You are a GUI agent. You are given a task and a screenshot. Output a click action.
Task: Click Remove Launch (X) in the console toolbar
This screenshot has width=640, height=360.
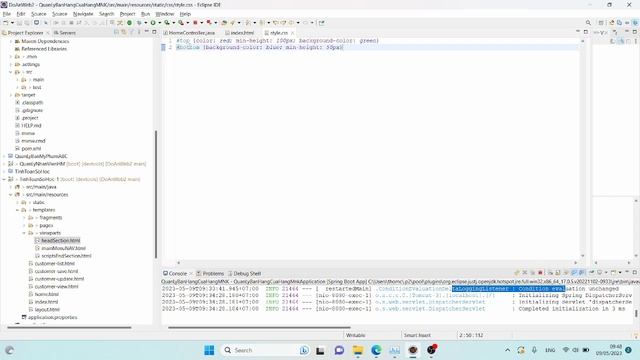(x=525, y=273)
